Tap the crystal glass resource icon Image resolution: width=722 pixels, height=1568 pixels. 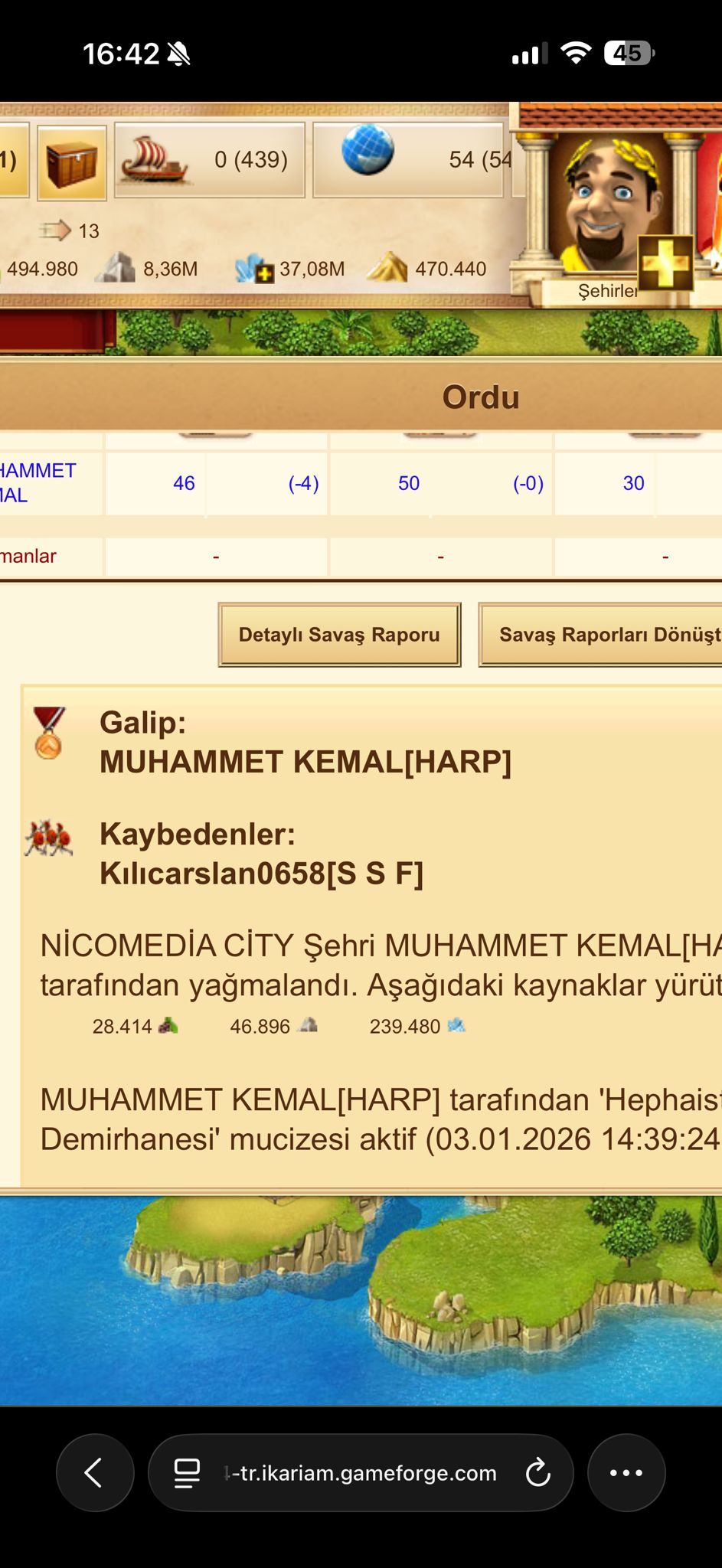tap(254, 269)
